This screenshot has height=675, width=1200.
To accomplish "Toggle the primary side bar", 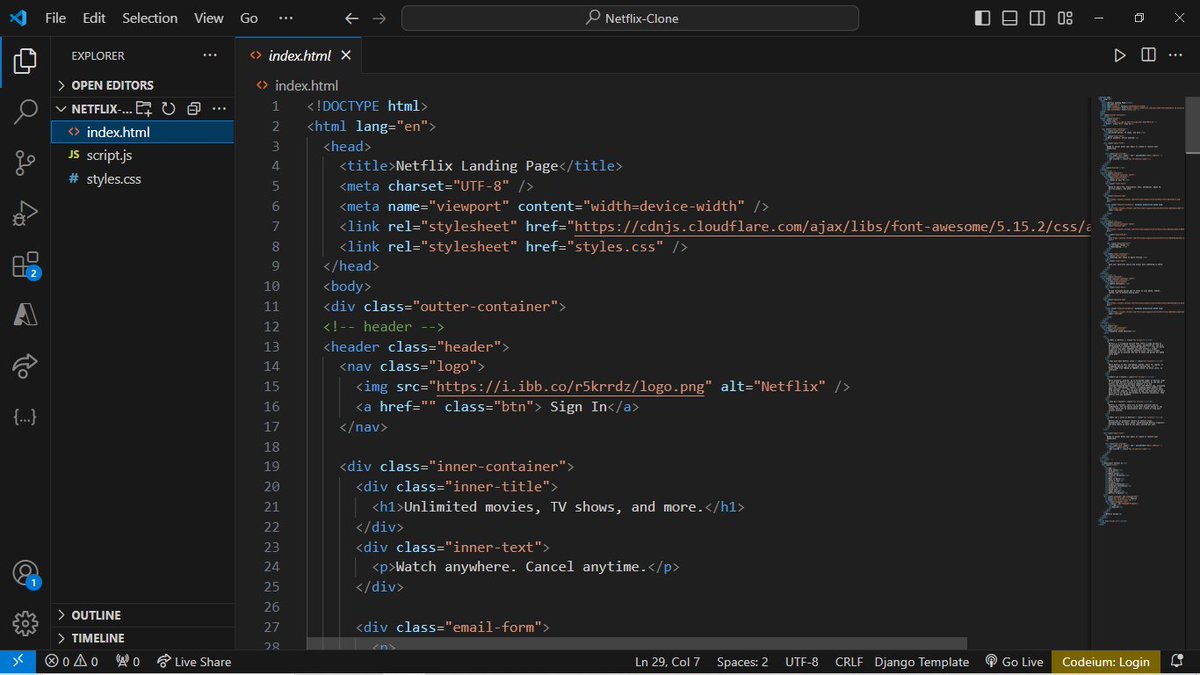I will coord(982,18).
